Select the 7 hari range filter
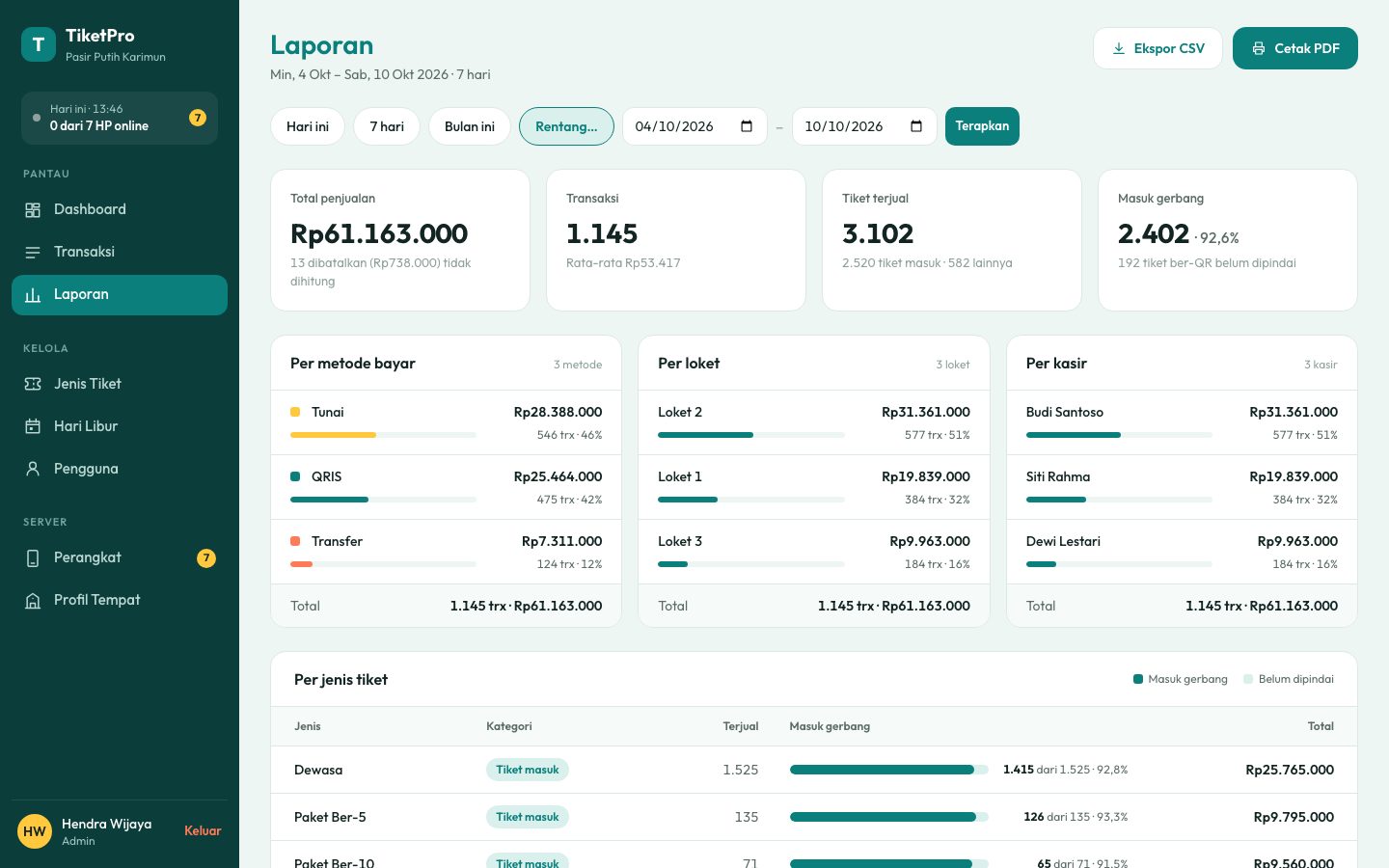Viewport: 1389px width, 868px height. 387,126
